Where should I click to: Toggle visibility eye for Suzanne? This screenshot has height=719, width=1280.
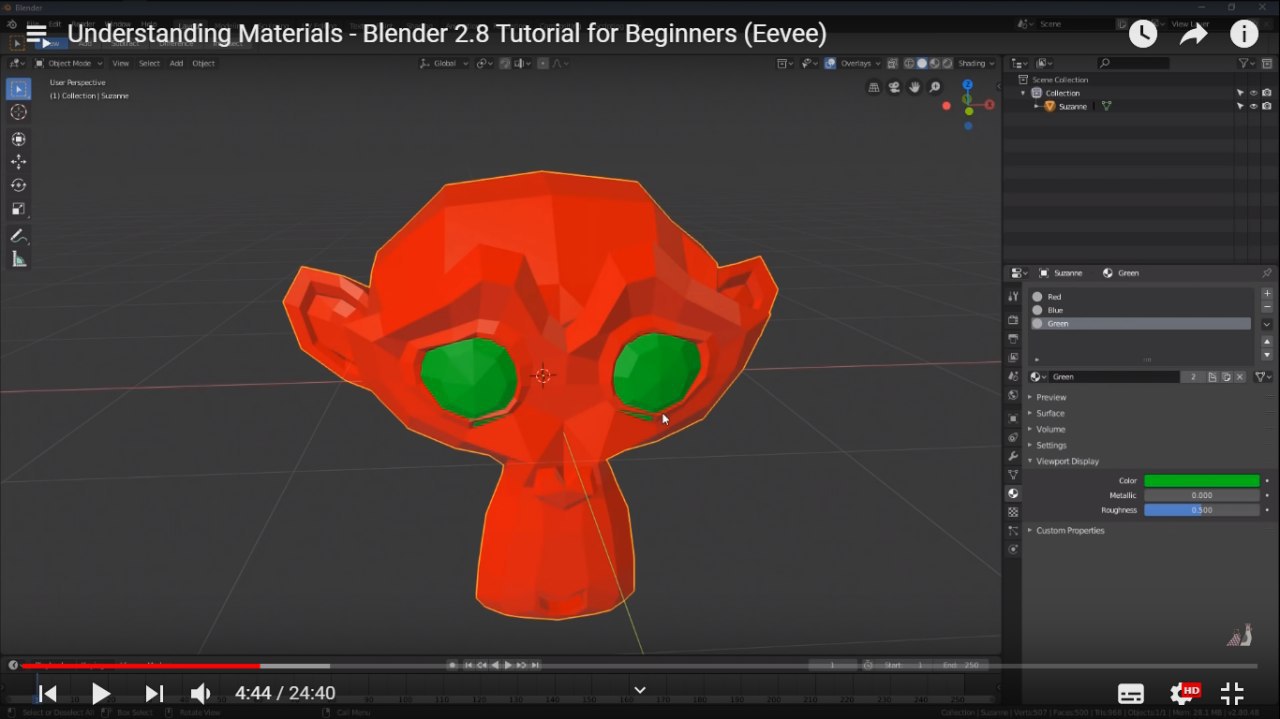pos(1253,106)
